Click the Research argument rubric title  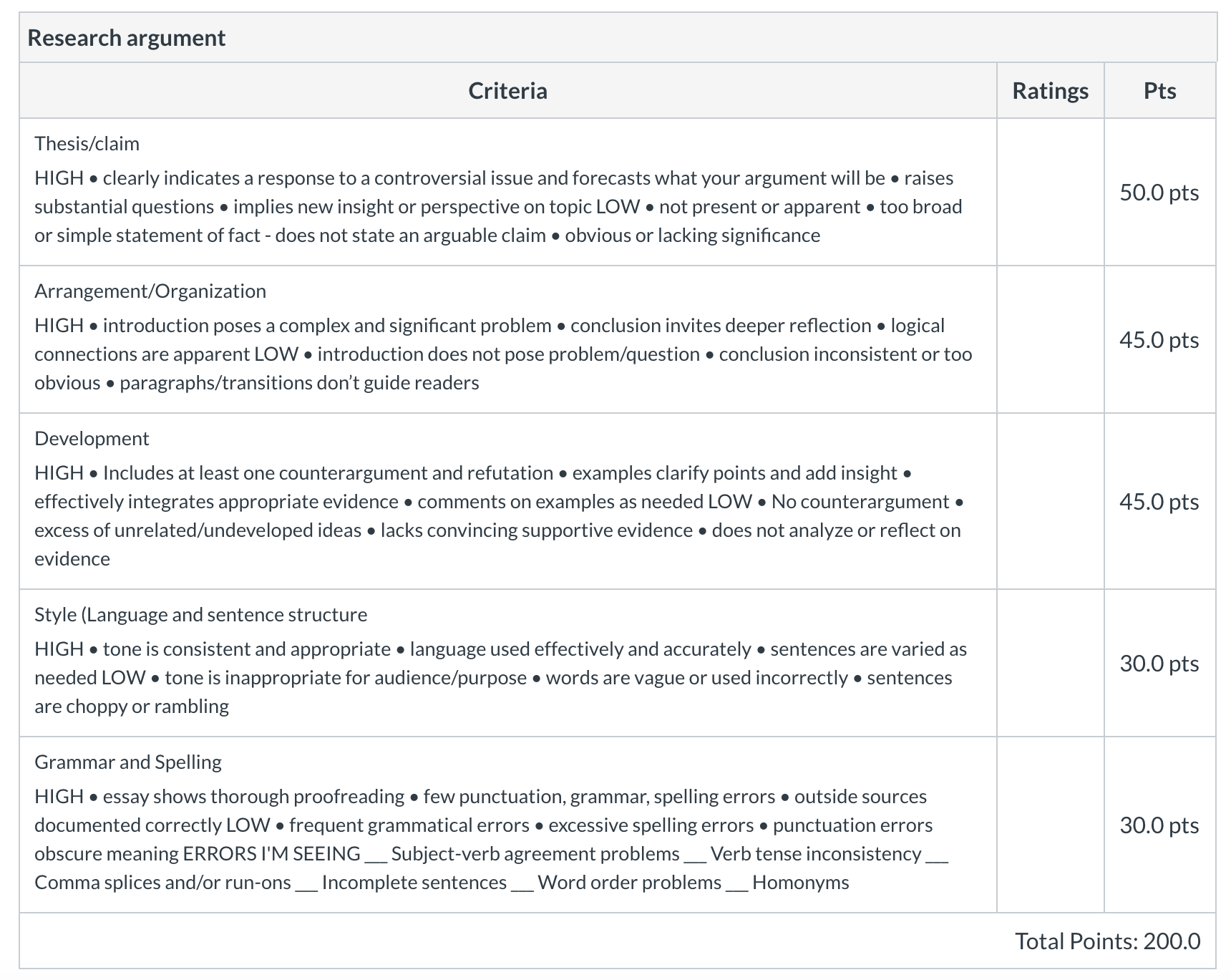pyautogui.click(x=127, y=38)
